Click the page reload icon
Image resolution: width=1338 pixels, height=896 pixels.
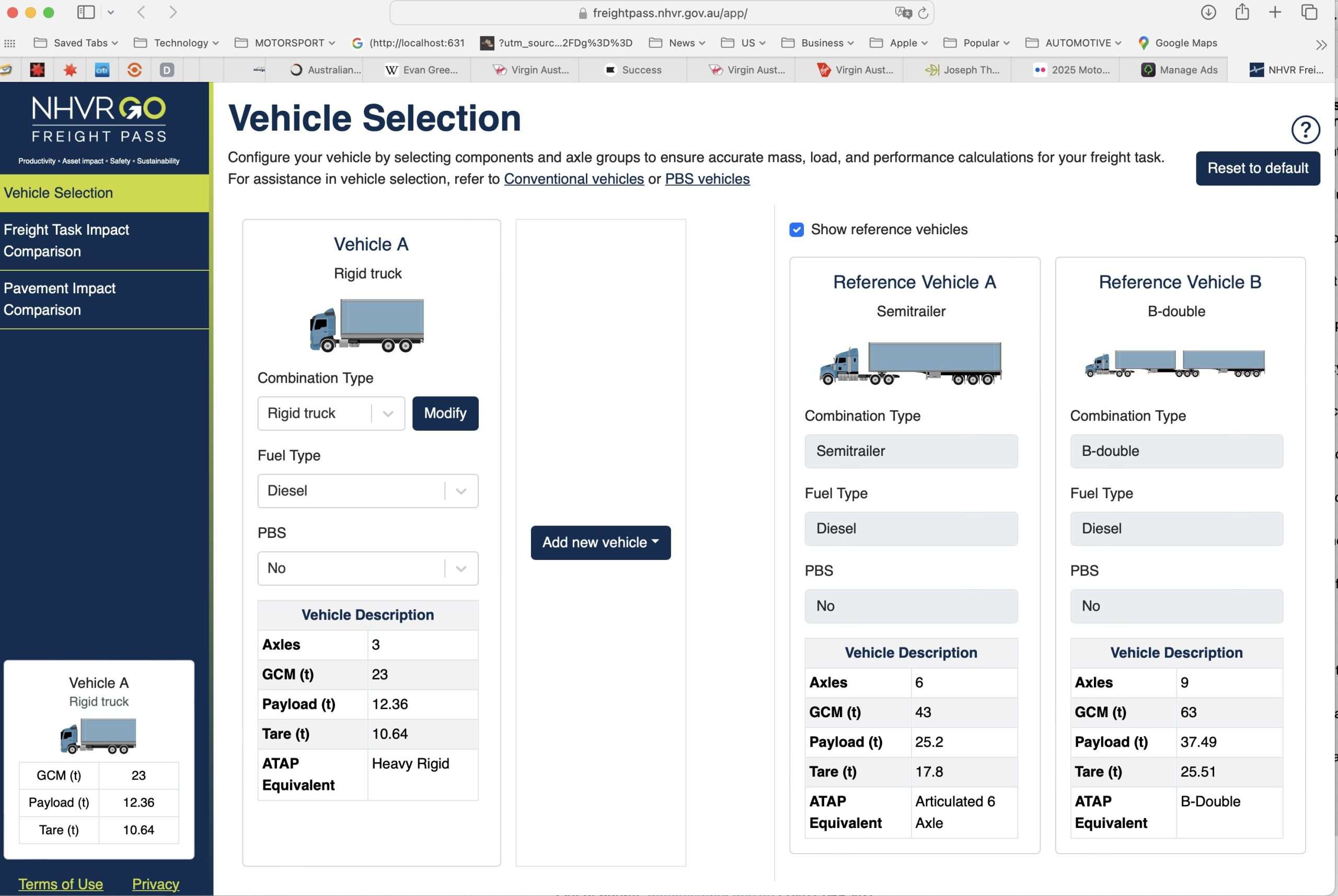(x=922, y=13)
